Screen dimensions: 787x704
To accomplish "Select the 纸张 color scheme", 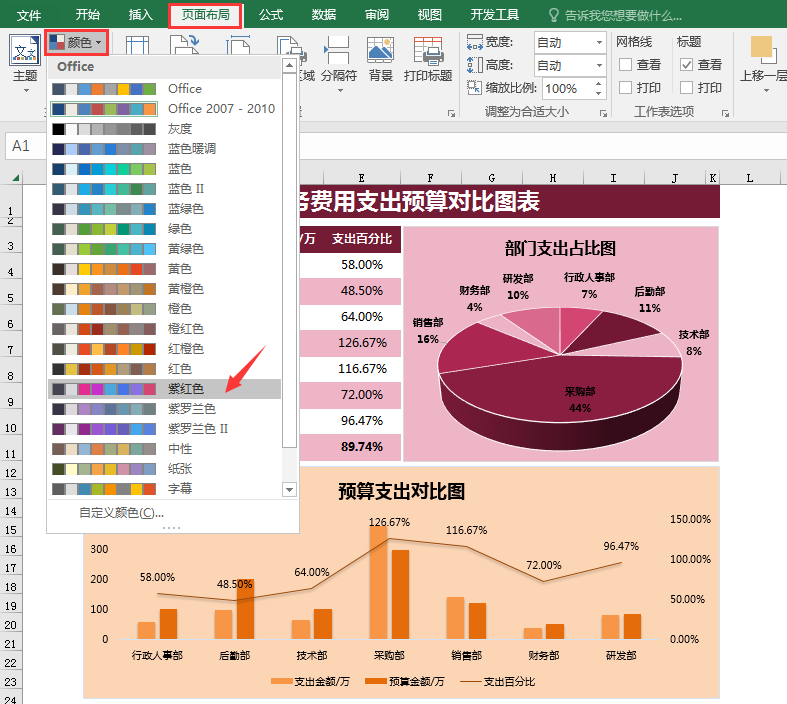I will (164, 469).
